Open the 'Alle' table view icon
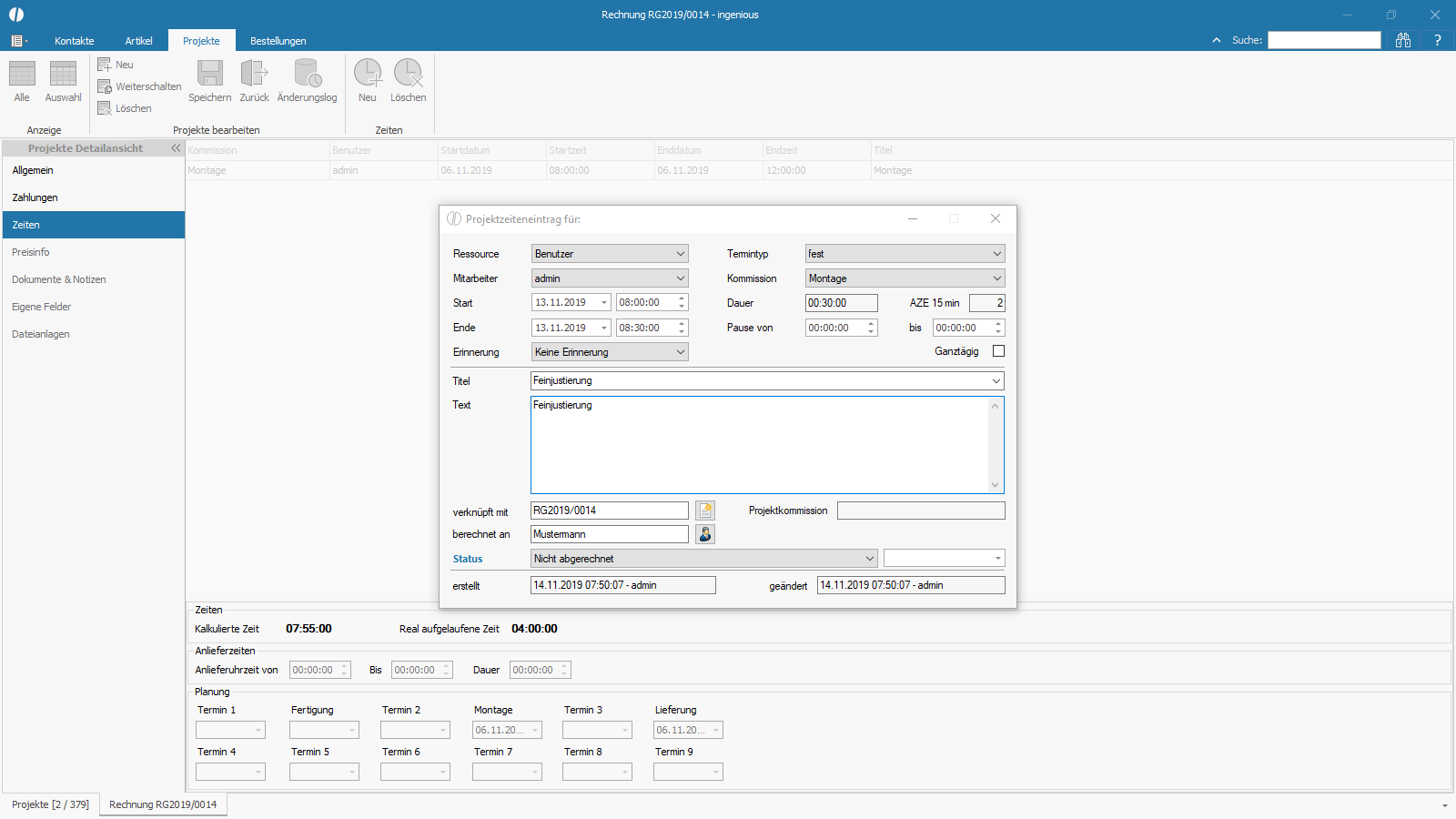The width and height of the screenshot is (1456, 819). [x=21, y=80]
